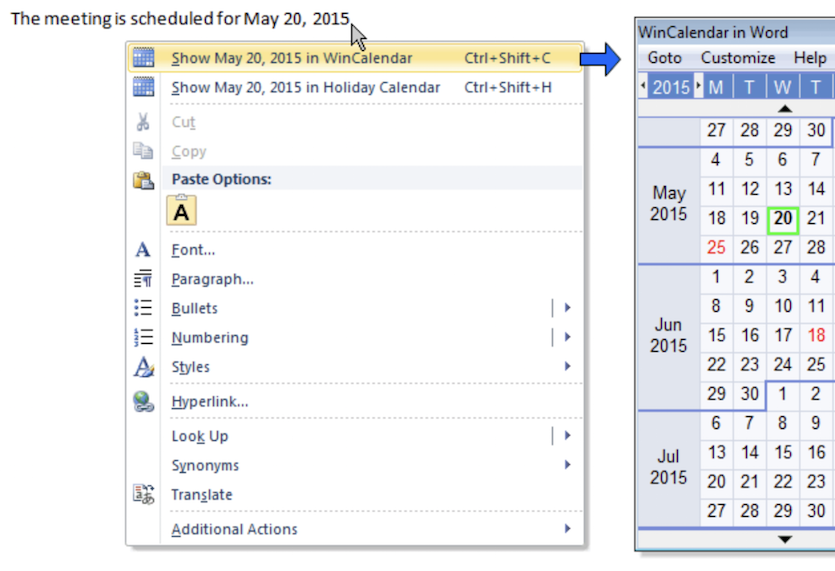Click the 2015 year selector
This screenshot has width=835, height=571.
(671, 87)
